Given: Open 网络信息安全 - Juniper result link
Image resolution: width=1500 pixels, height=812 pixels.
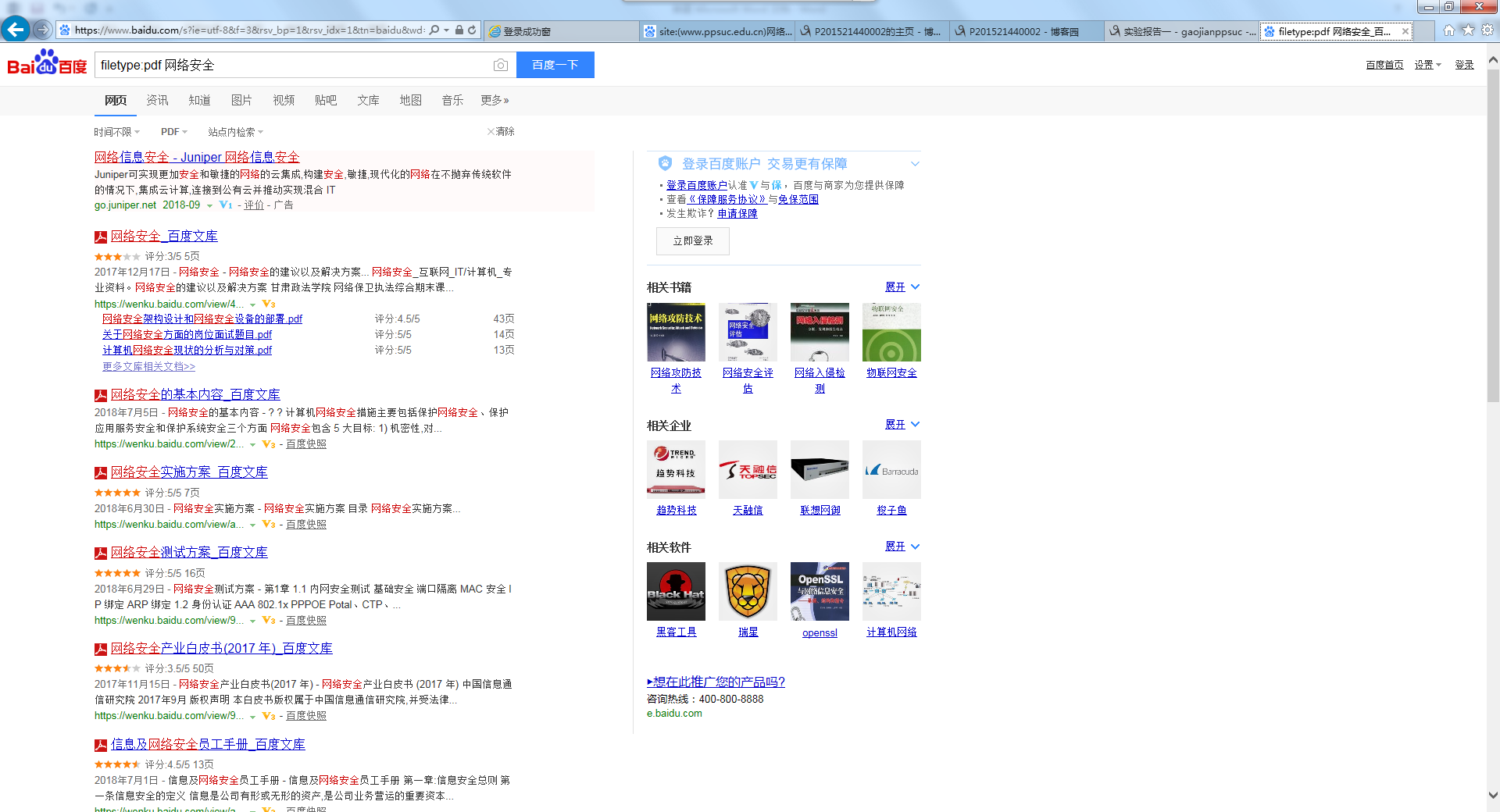Looking at the screenshot, I should 197,158.
